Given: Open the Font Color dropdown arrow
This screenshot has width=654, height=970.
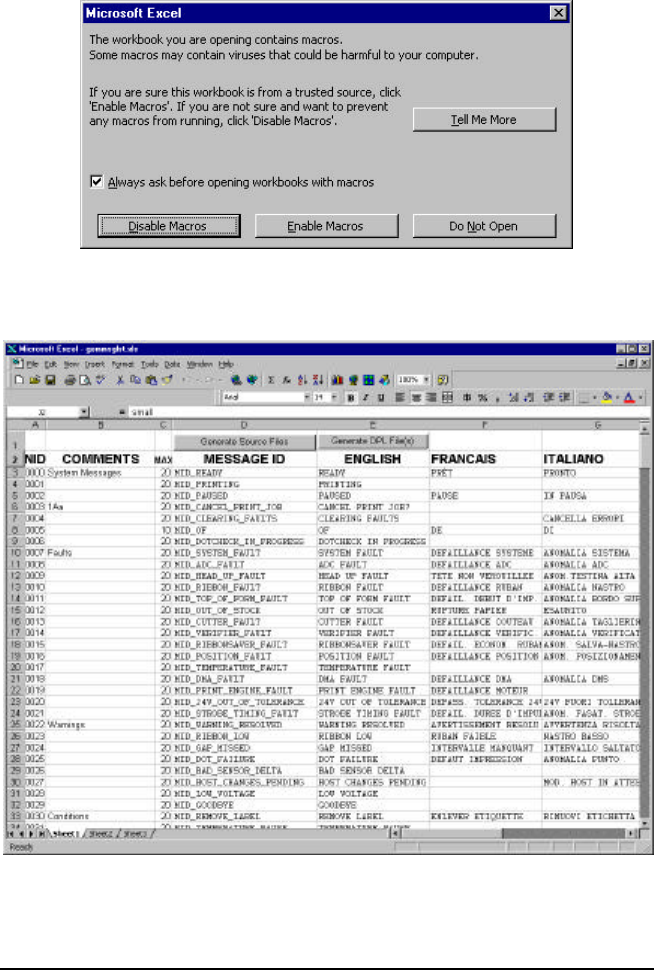Looking at the screenshot, I should pos(640,398).
